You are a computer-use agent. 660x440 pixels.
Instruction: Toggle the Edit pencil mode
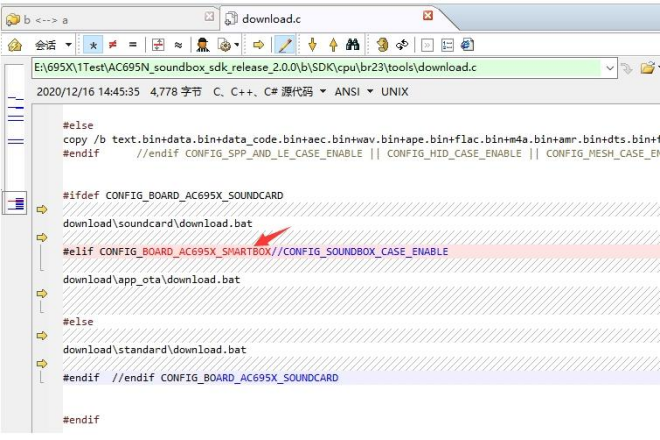click(x=285, y=45)
